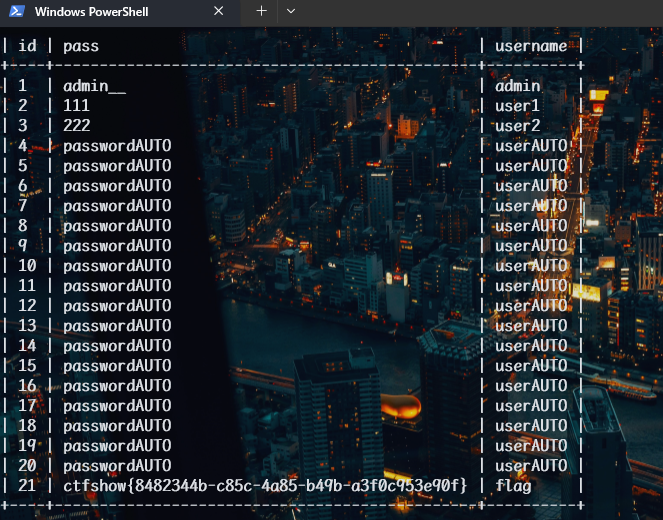
Task: Click userAUTO in row id 9
Action: (x=531, y=246)
